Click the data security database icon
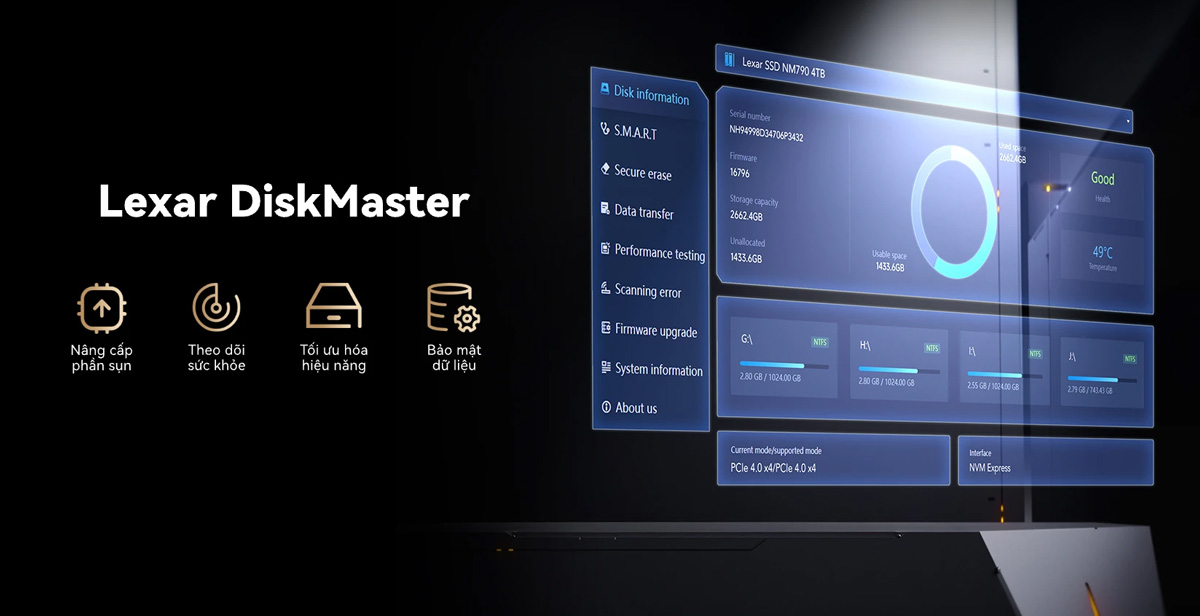 click(x=453, y=308)
